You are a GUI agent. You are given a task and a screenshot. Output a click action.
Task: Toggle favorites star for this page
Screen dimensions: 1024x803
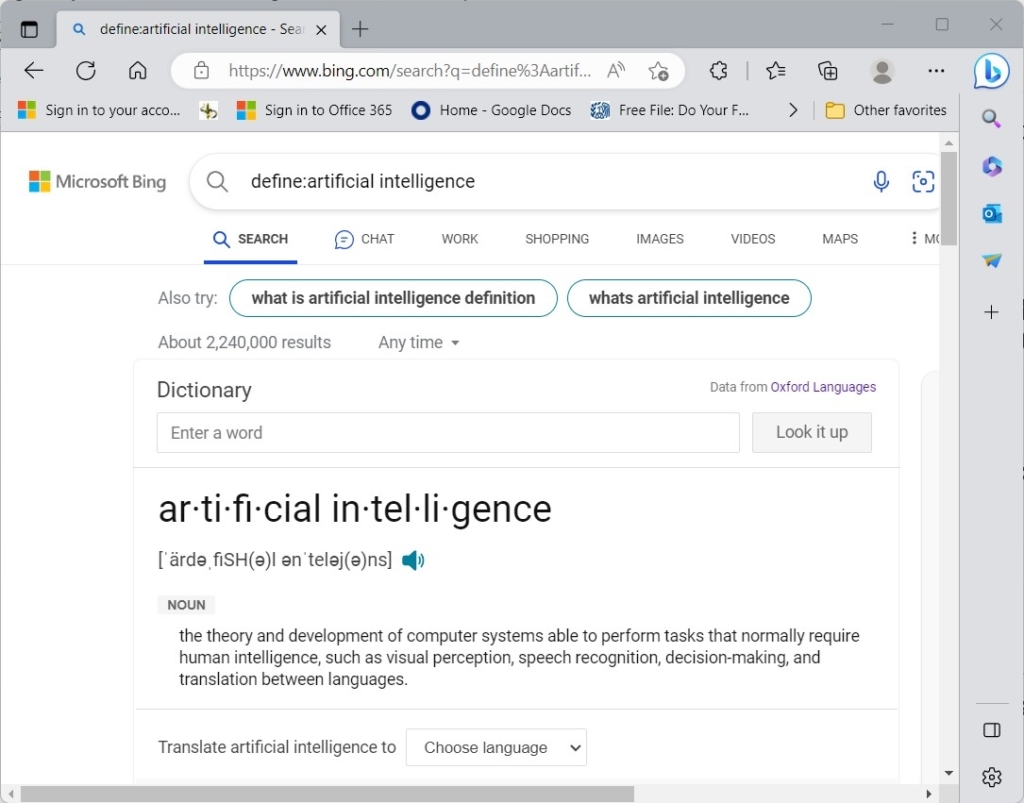pos(659,71)
